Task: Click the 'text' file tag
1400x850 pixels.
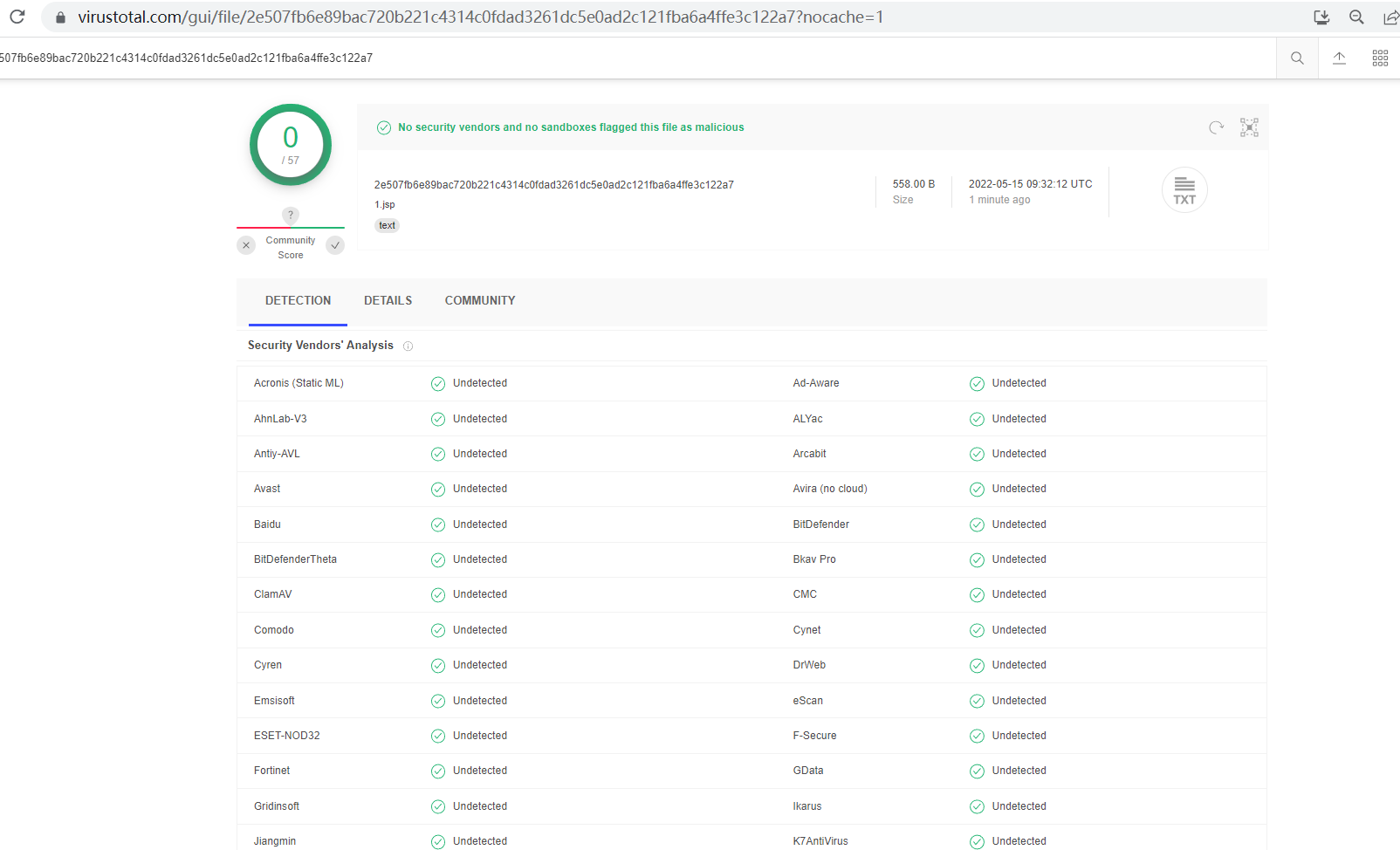Action: (387, 225)
